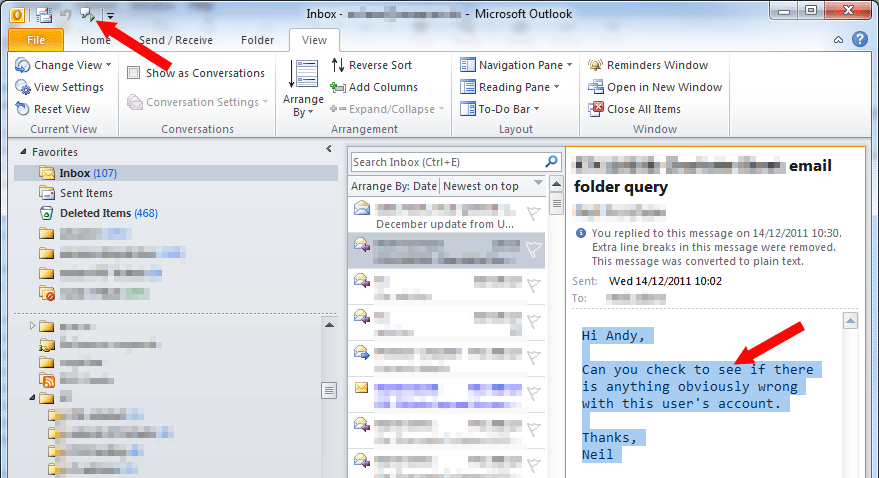879x478 pixels.
Task: Click the Junk E-mail folder icon in Favorites
Action: click(x=47, y=293)
